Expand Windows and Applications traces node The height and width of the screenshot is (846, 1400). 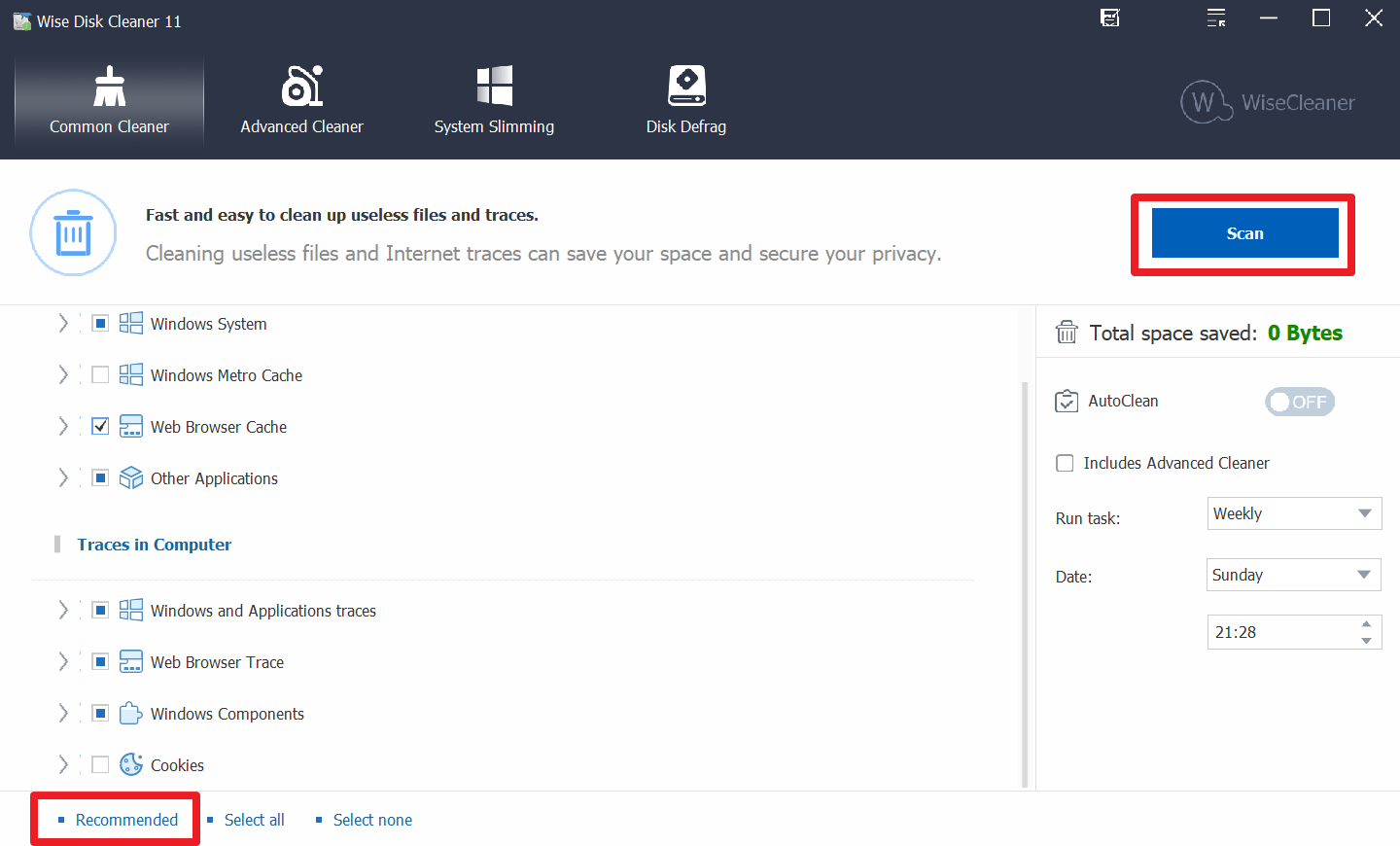tap(63, 610)
